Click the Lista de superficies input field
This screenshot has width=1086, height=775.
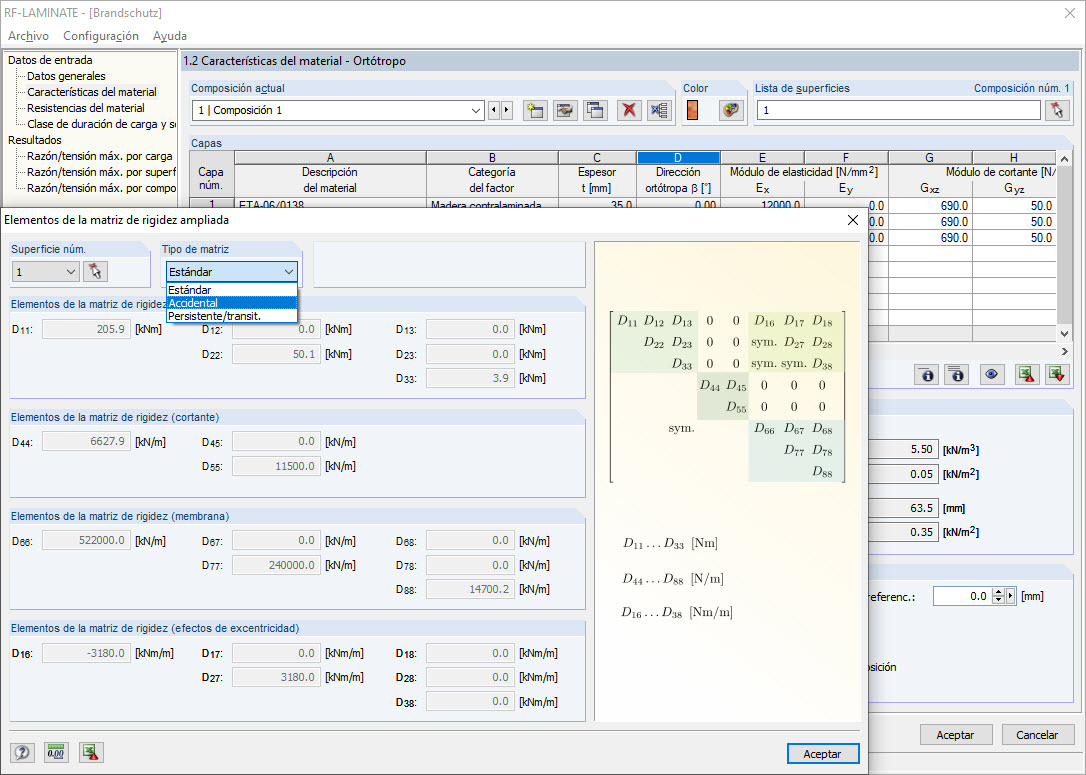click(x=898, y=110)
